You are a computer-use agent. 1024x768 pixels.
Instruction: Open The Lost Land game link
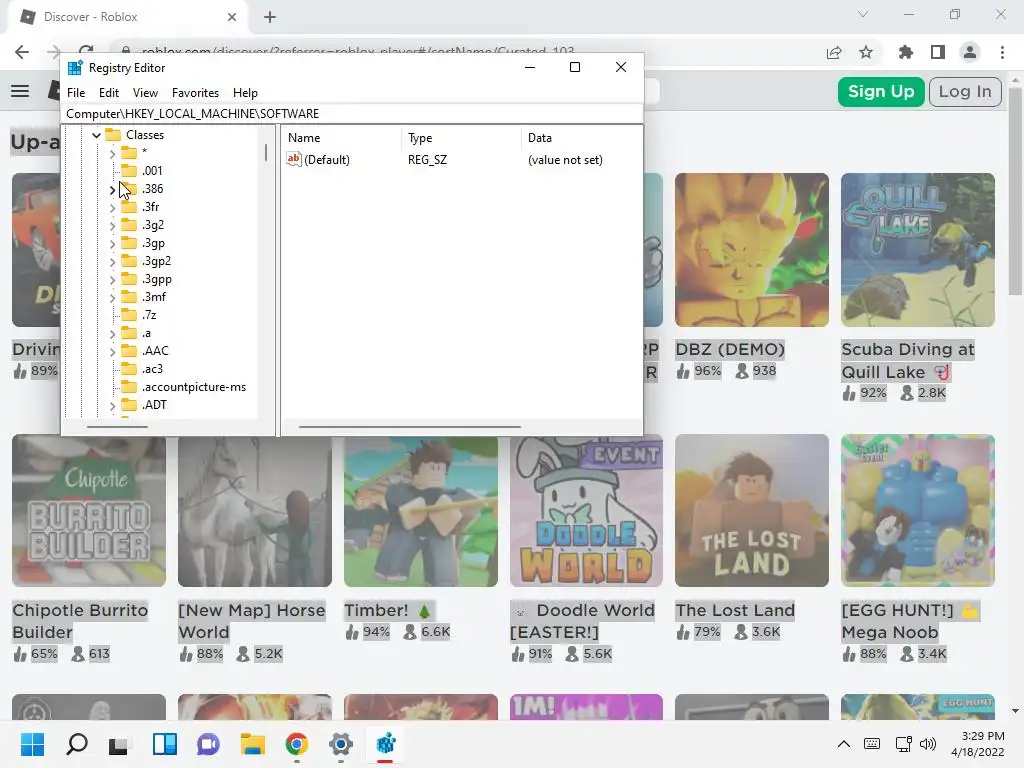click(735, 611)
